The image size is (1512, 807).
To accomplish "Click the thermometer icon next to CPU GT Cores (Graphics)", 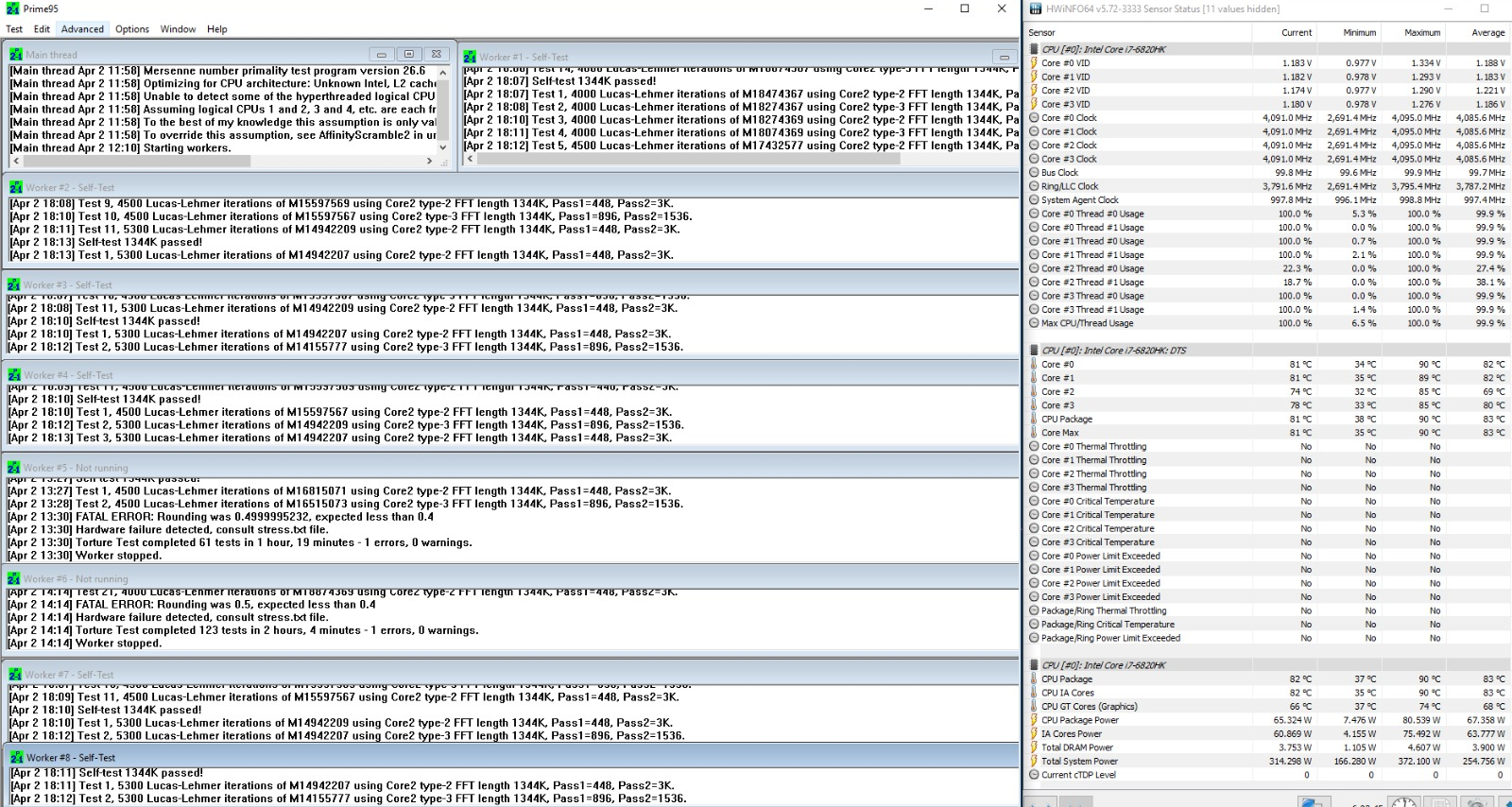I will pos(1034,706).
